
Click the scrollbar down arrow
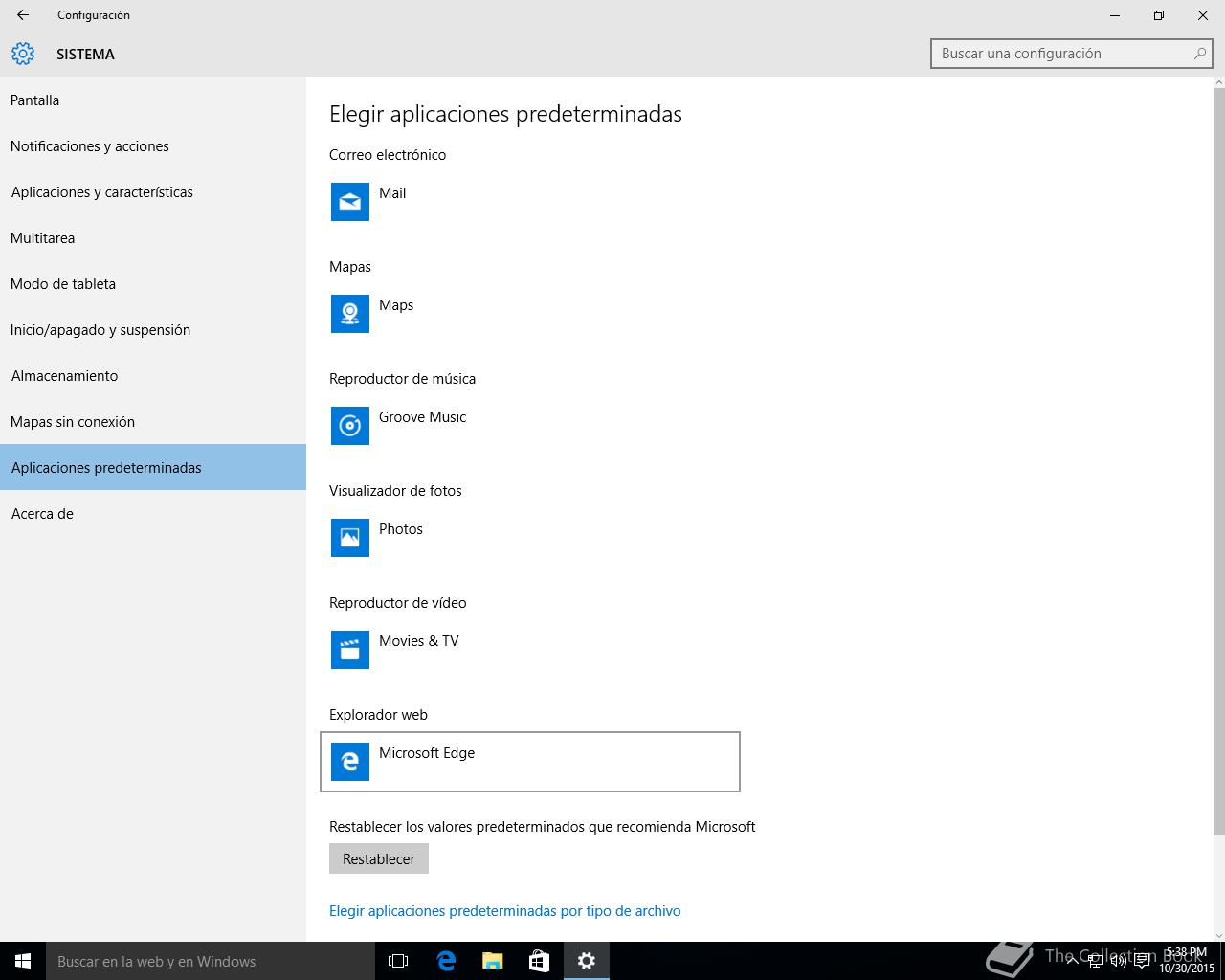tap(1218, 935)
